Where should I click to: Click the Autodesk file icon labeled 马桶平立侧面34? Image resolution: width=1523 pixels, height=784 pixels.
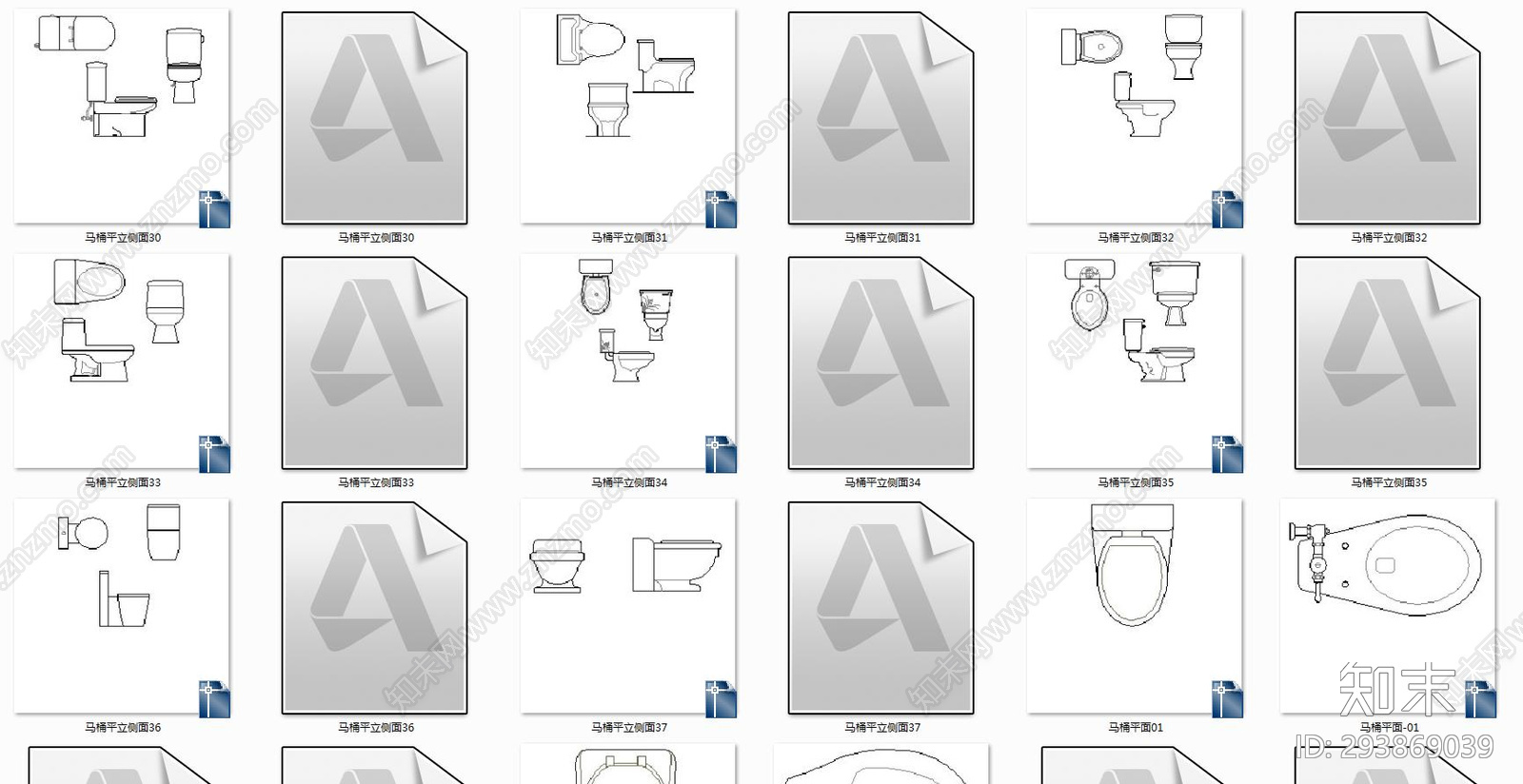point(880,363)
